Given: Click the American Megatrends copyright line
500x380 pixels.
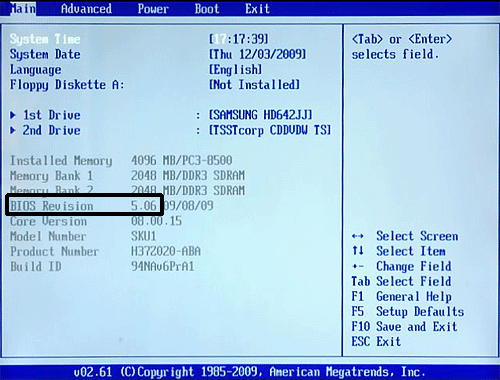Looking at the screenshot, I should pos(249,372).
